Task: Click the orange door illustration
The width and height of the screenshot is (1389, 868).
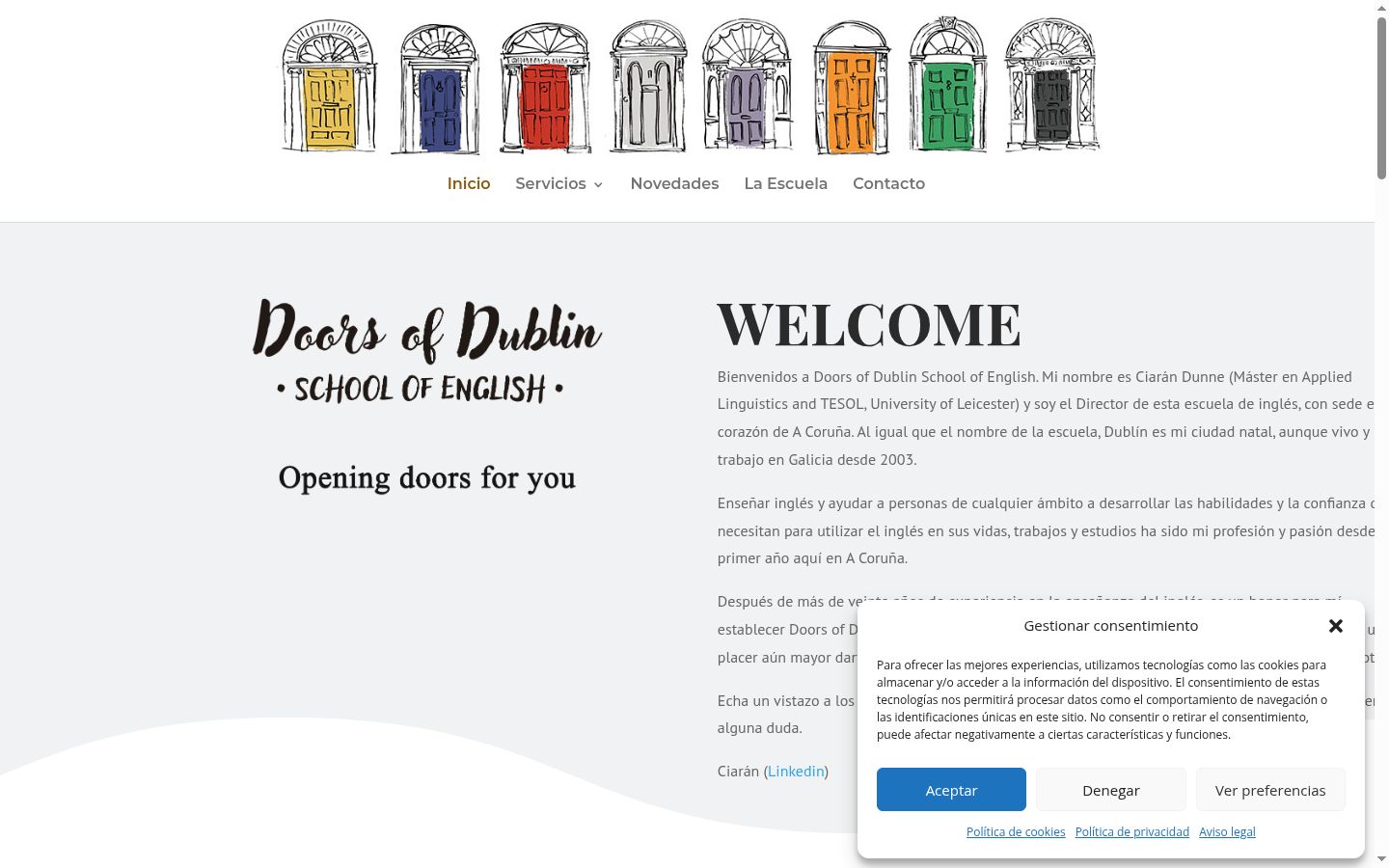Action: 852,88
